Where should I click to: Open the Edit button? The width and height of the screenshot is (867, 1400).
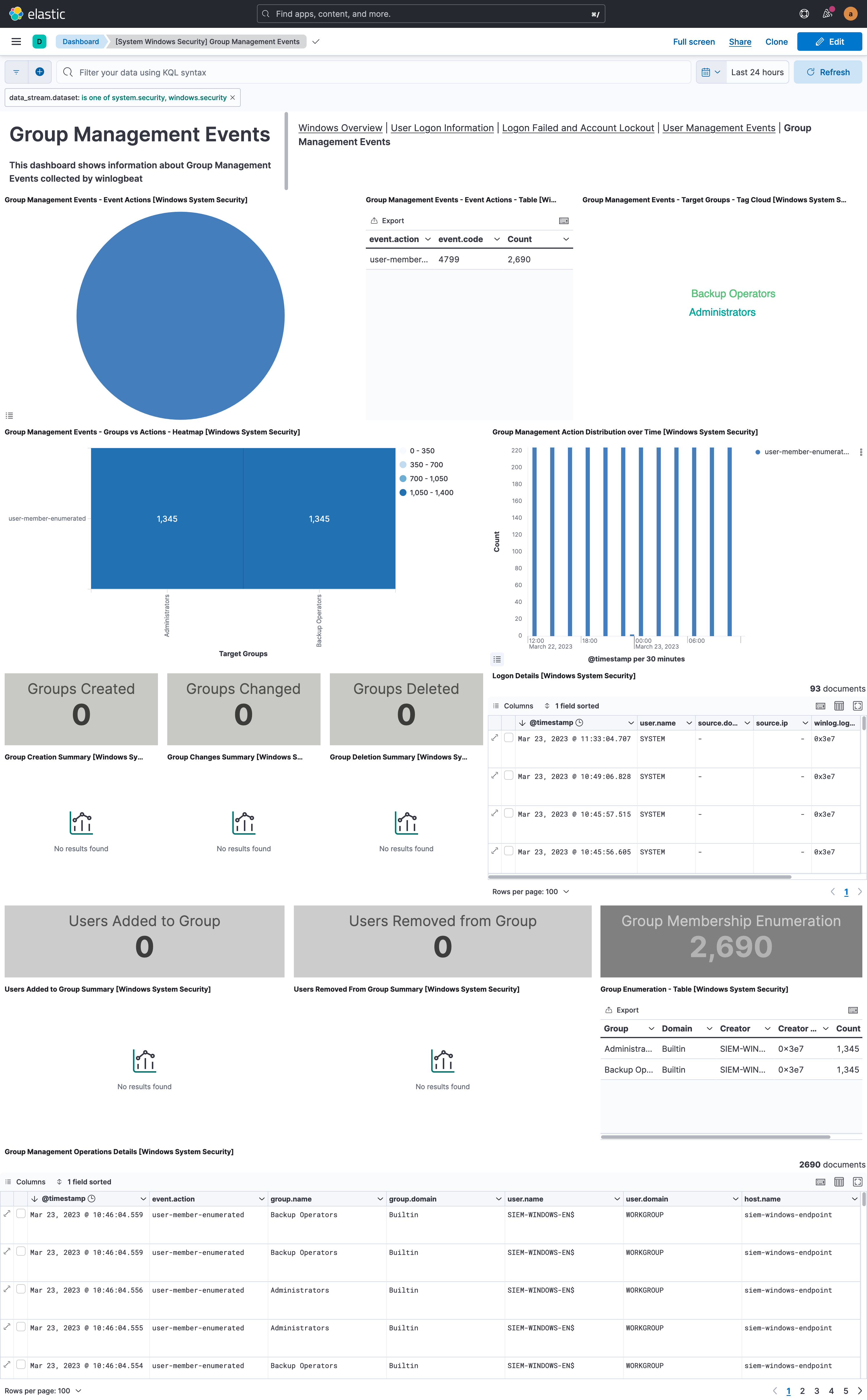(829, 41)
